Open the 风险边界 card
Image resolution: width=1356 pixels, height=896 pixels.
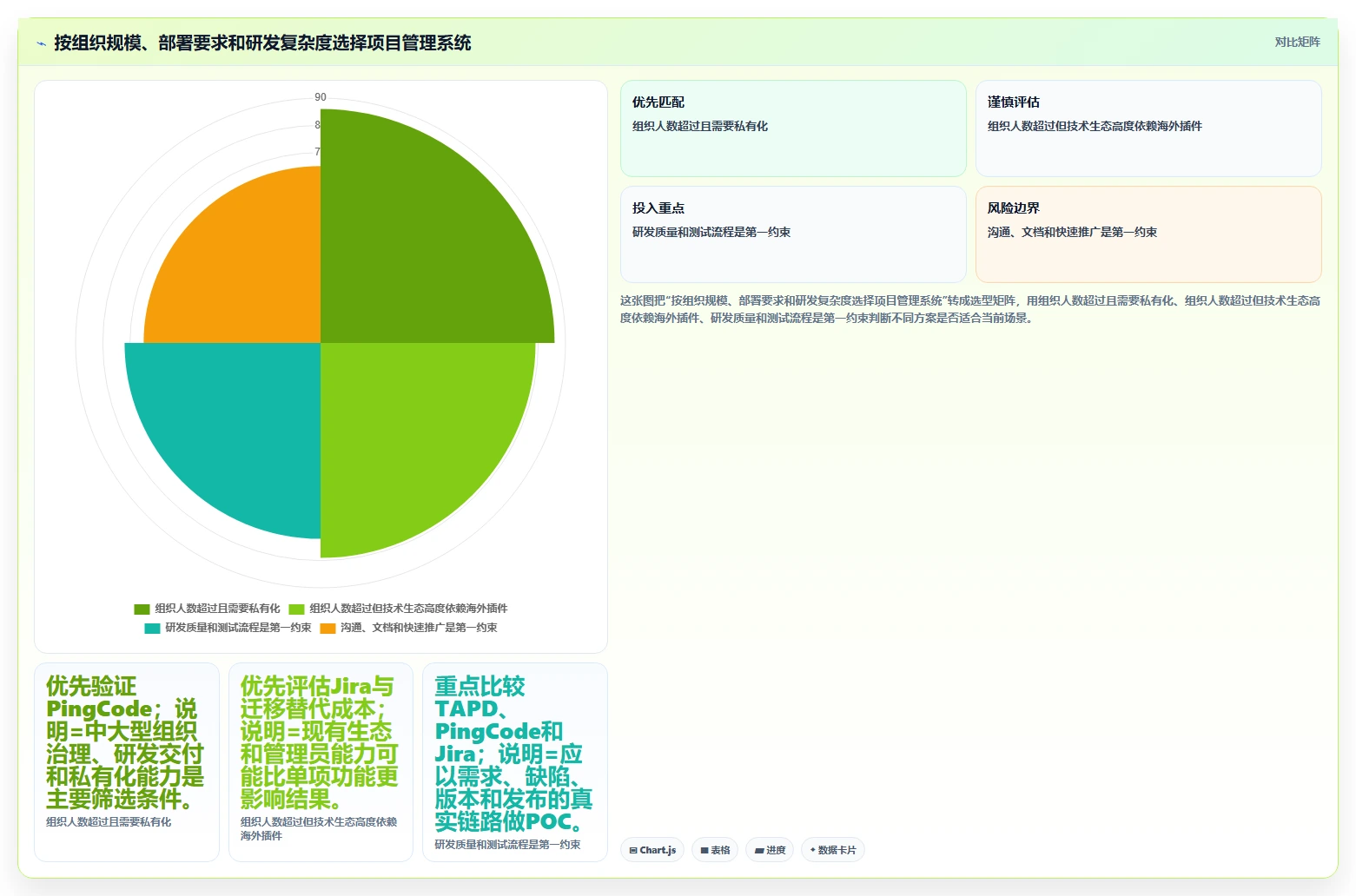[1148, 234]
